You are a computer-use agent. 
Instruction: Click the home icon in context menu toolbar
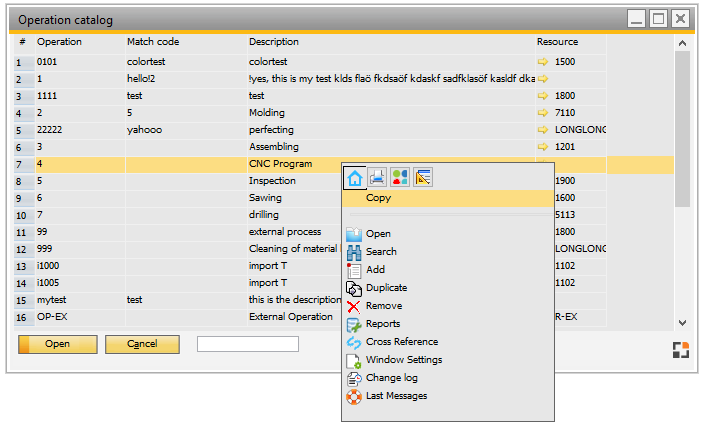pos(355,177)
